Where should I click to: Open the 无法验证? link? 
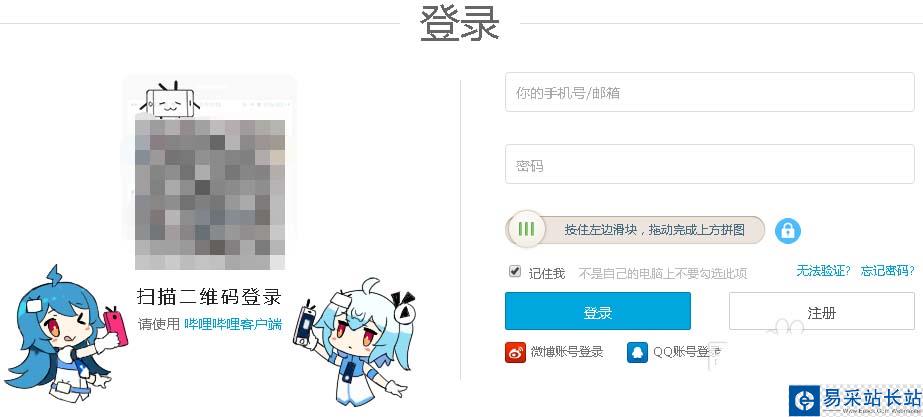click(x=824, y=271)
